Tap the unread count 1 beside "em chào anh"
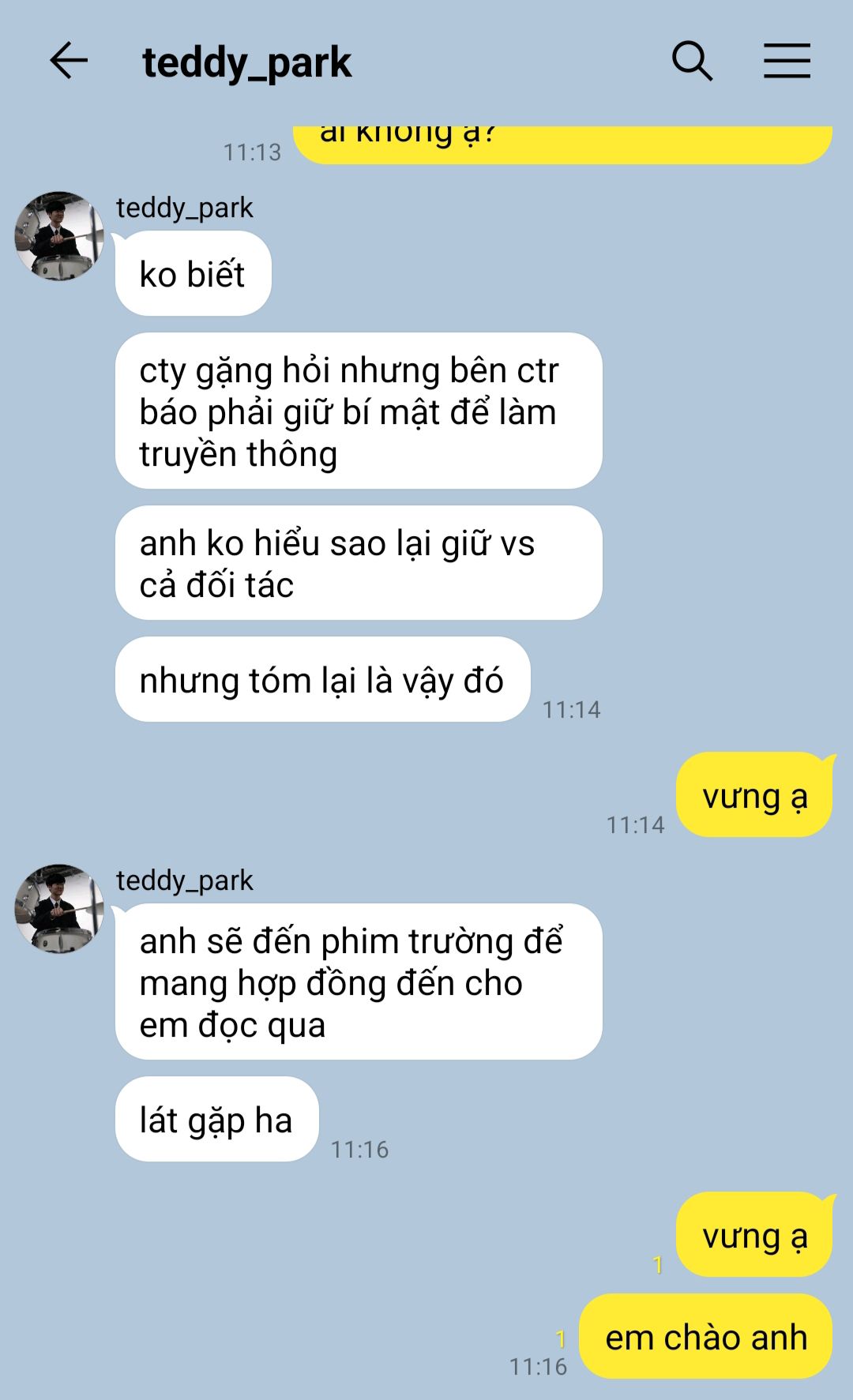The width and height of the screenshot is (853, 1400). coord(561,1338)
